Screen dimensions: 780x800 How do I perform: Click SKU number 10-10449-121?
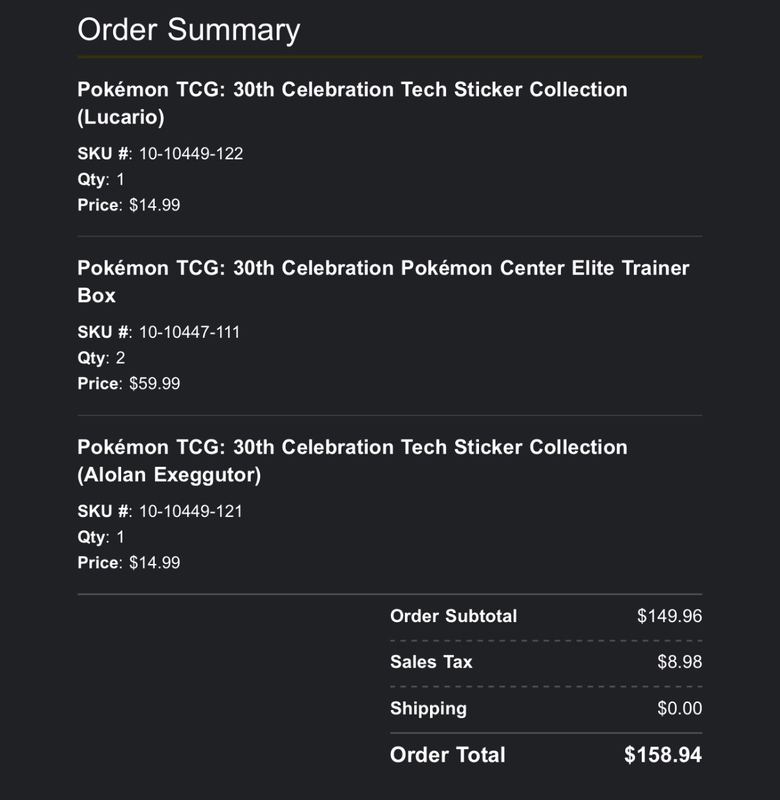(x=191, y=511)
